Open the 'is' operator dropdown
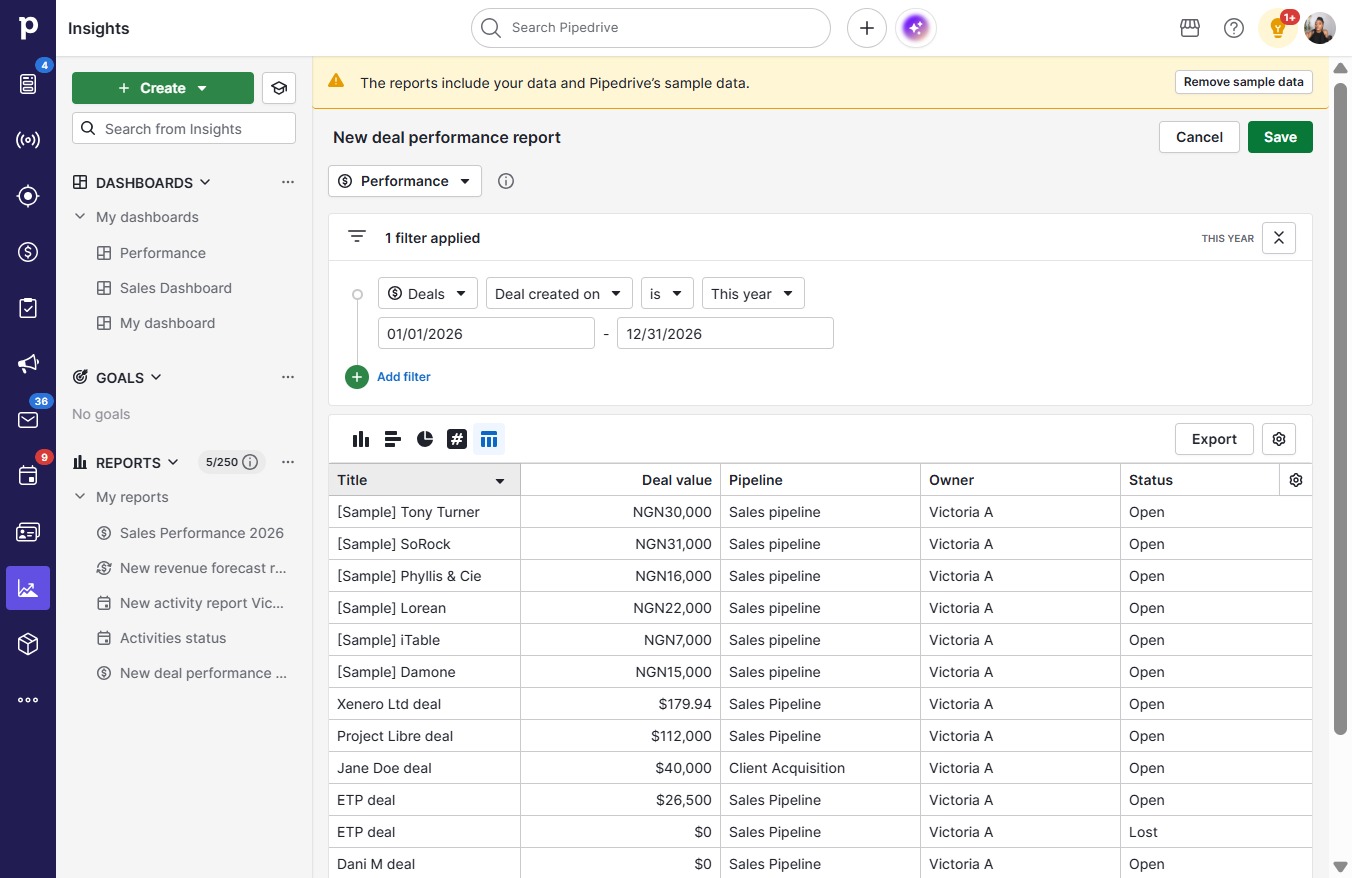1352x878 pixels. click(667, 294)
